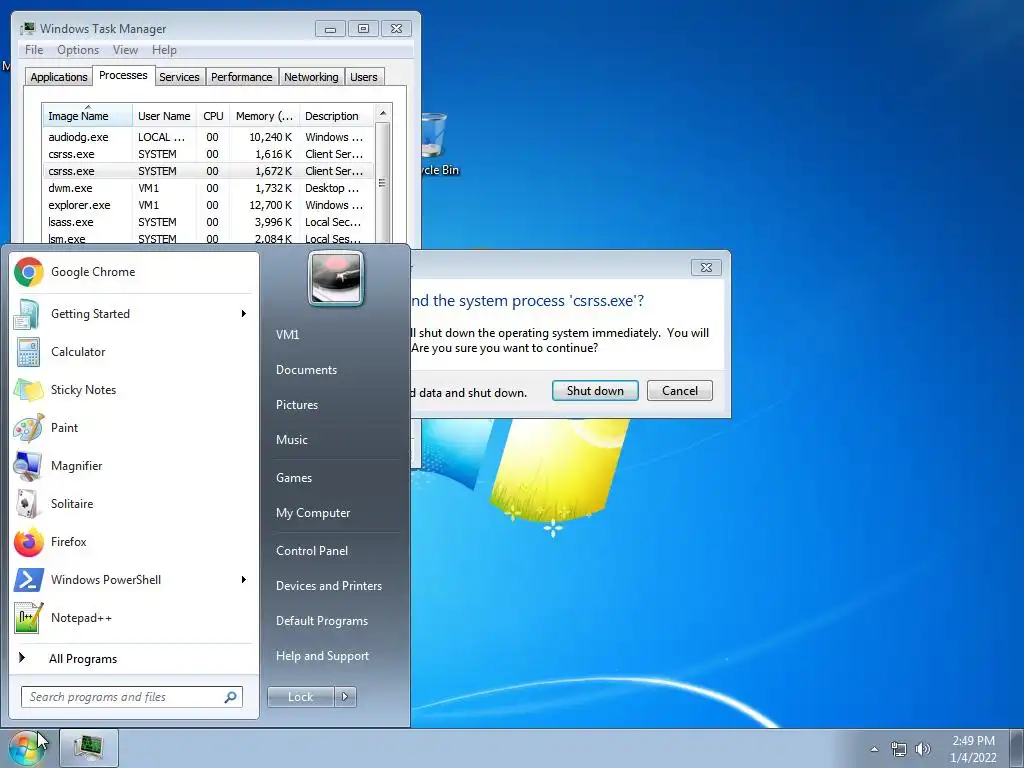This screenshot has width=1024, height=768.
Task: Click the Lock button
Action: 300,697
